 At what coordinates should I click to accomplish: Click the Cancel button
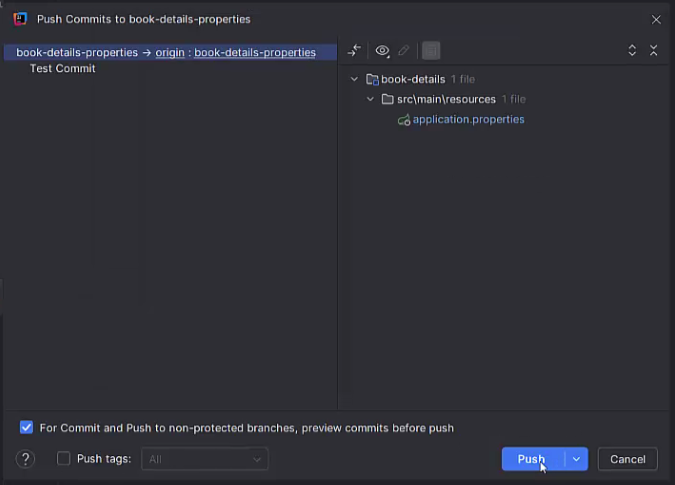(628, 459)
